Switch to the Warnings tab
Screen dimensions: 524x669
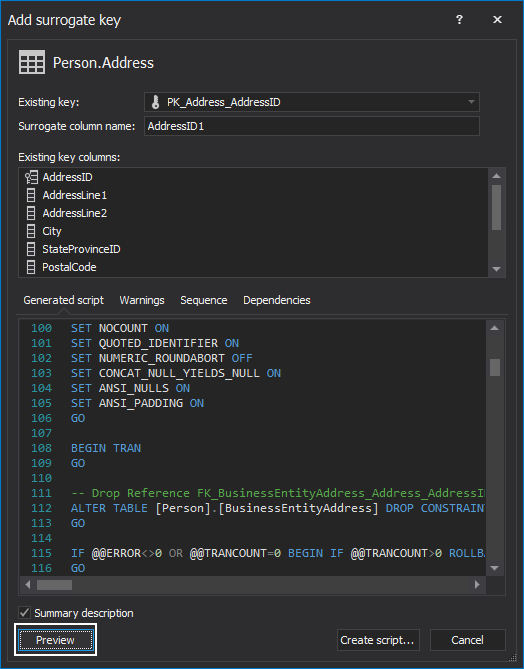click(x=142, y=300)
